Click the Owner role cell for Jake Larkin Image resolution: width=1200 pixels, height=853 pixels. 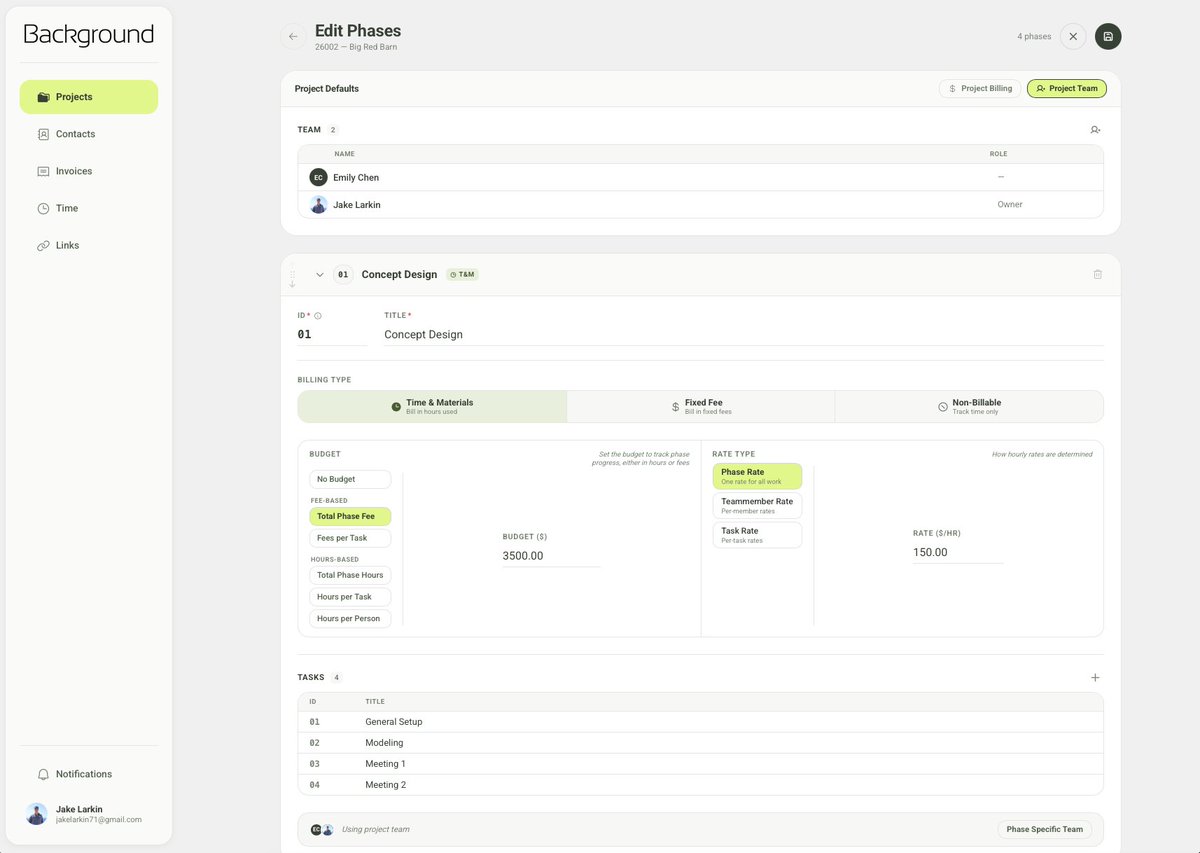1010,204
